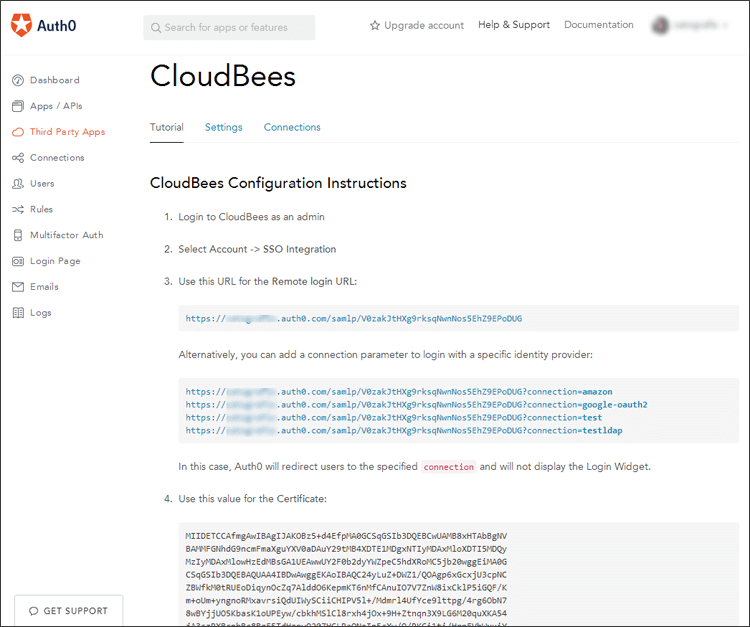Click the certificate line starting MIIDETCCAfmg

pos(346,536)
